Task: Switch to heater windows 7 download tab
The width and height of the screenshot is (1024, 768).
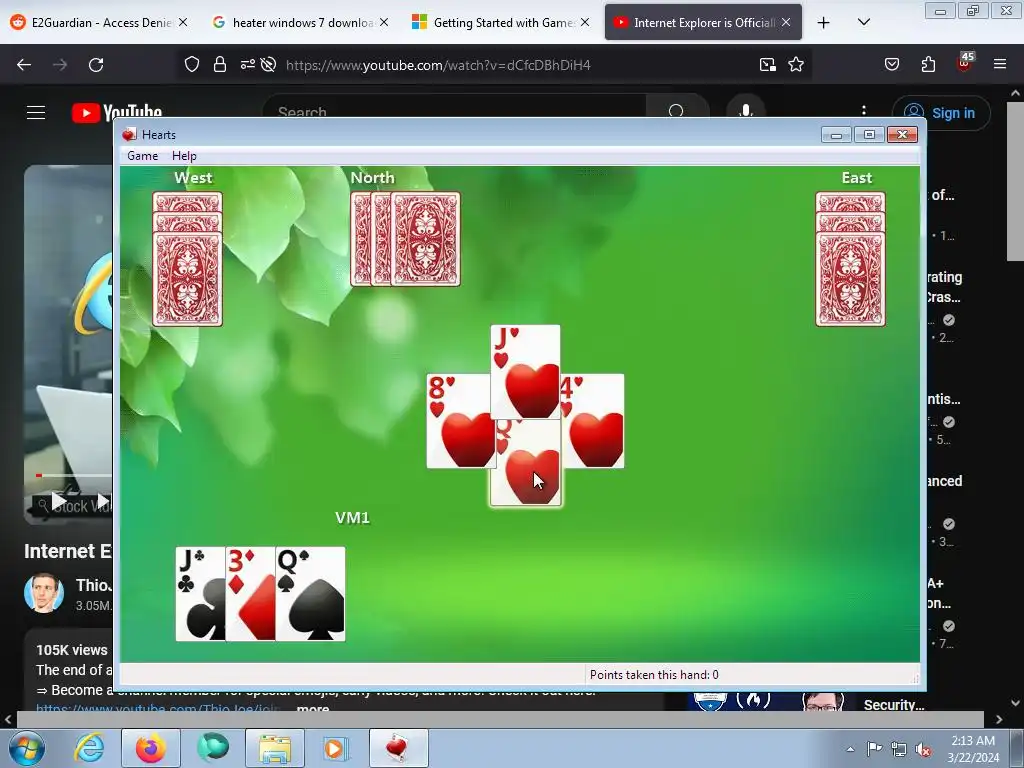Action: 300,22
